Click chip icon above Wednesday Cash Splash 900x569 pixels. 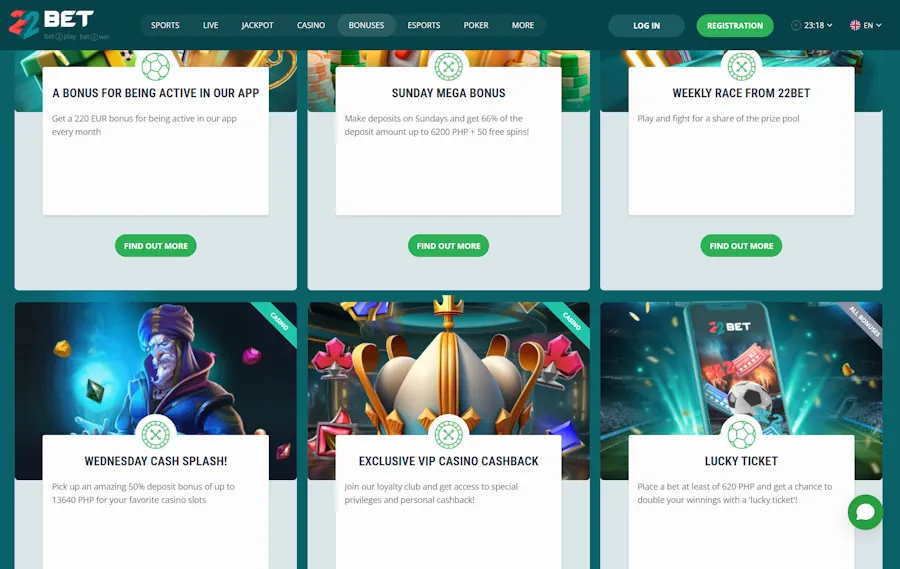(x=156, y=435)
